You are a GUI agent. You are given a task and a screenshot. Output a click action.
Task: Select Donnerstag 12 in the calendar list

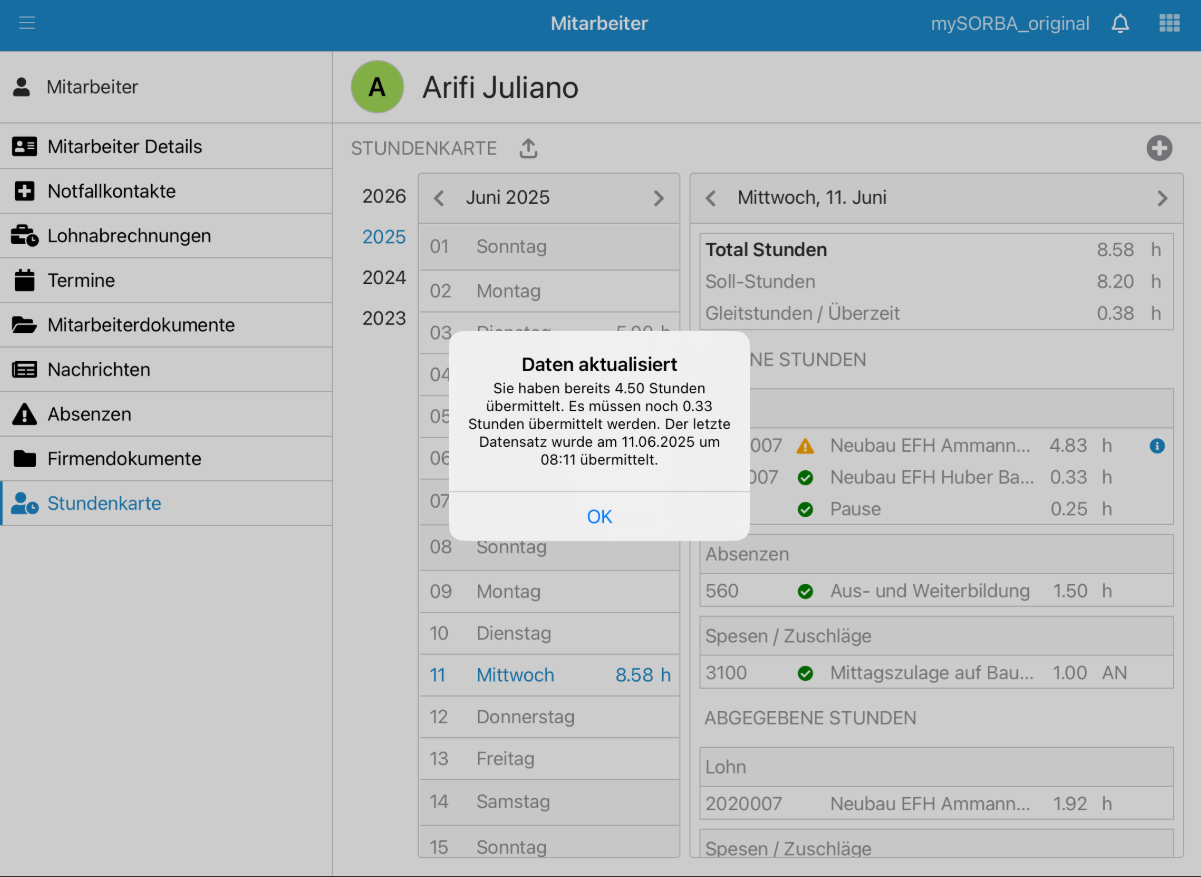[x=525, y=717]
